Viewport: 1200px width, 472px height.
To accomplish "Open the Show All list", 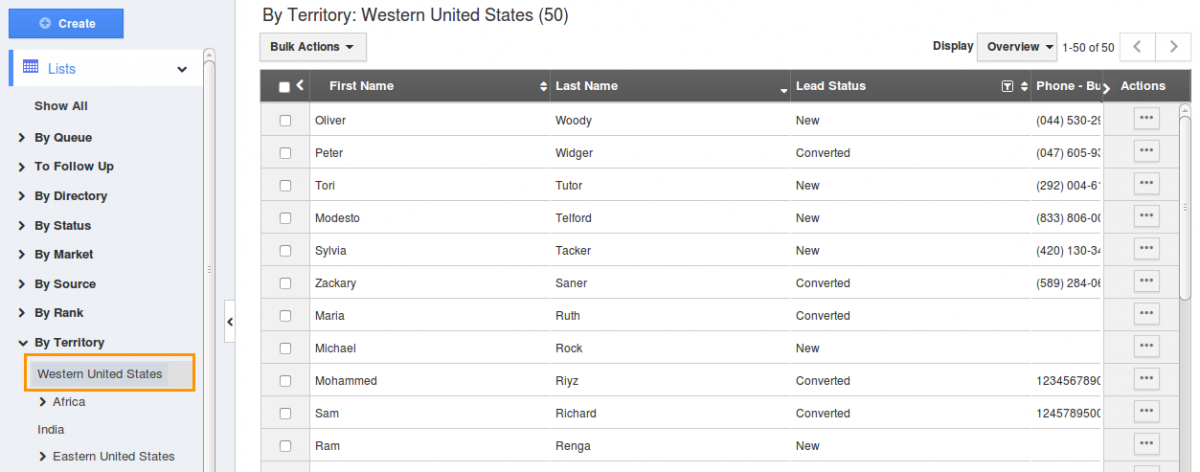I will (61, 105).
